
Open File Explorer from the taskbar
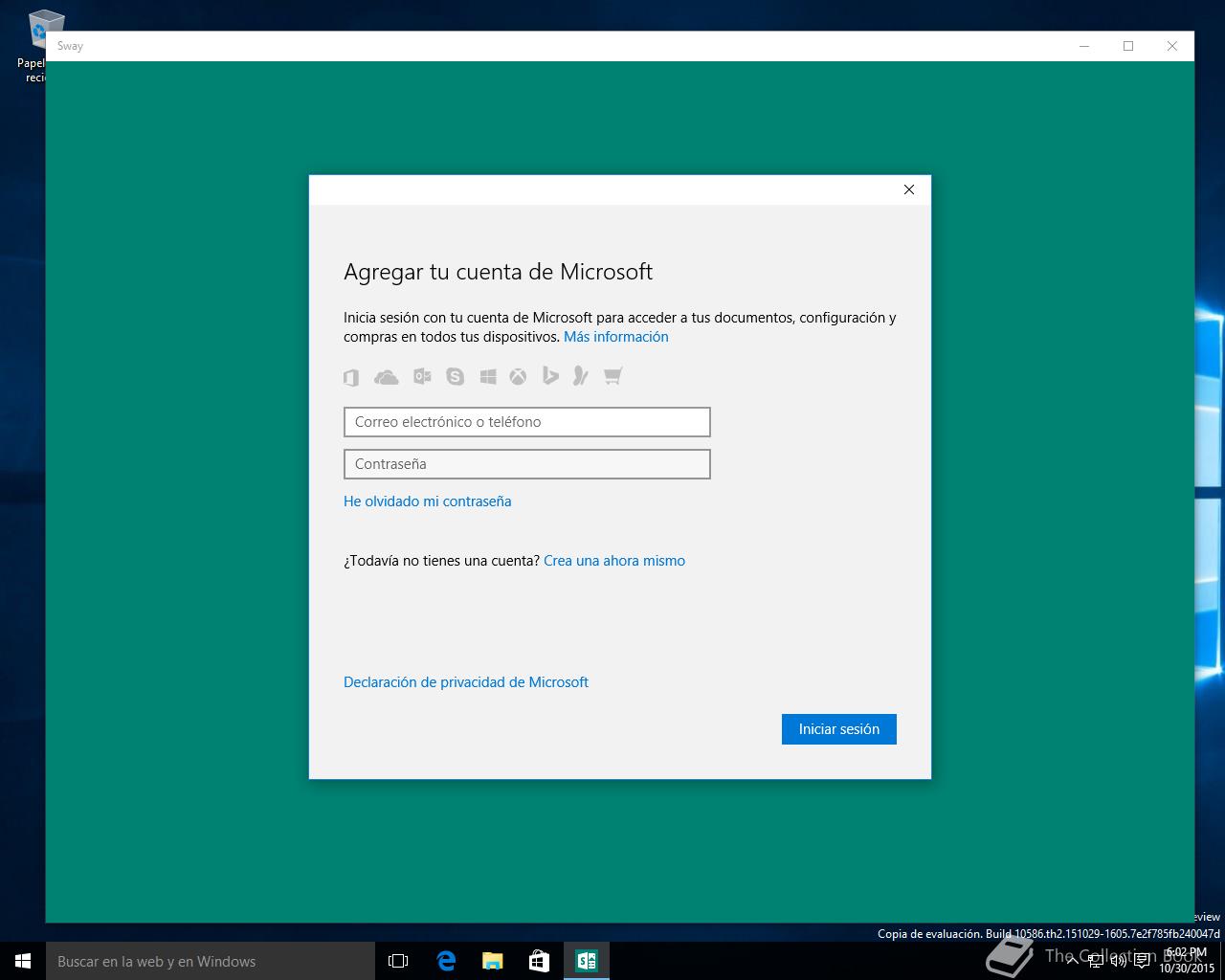click(493, 961)
